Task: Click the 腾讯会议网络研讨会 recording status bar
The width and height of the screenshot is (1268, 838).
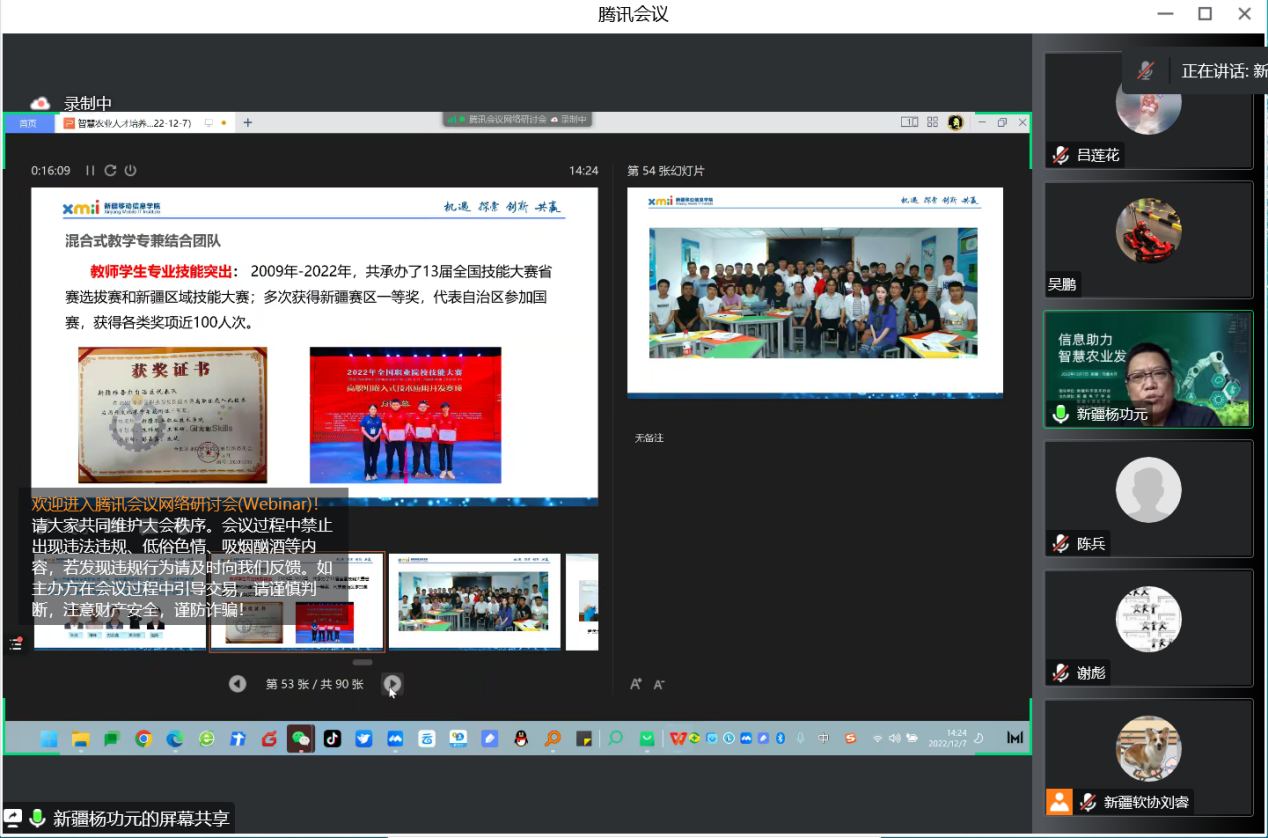Action: (x=517, y=119)
